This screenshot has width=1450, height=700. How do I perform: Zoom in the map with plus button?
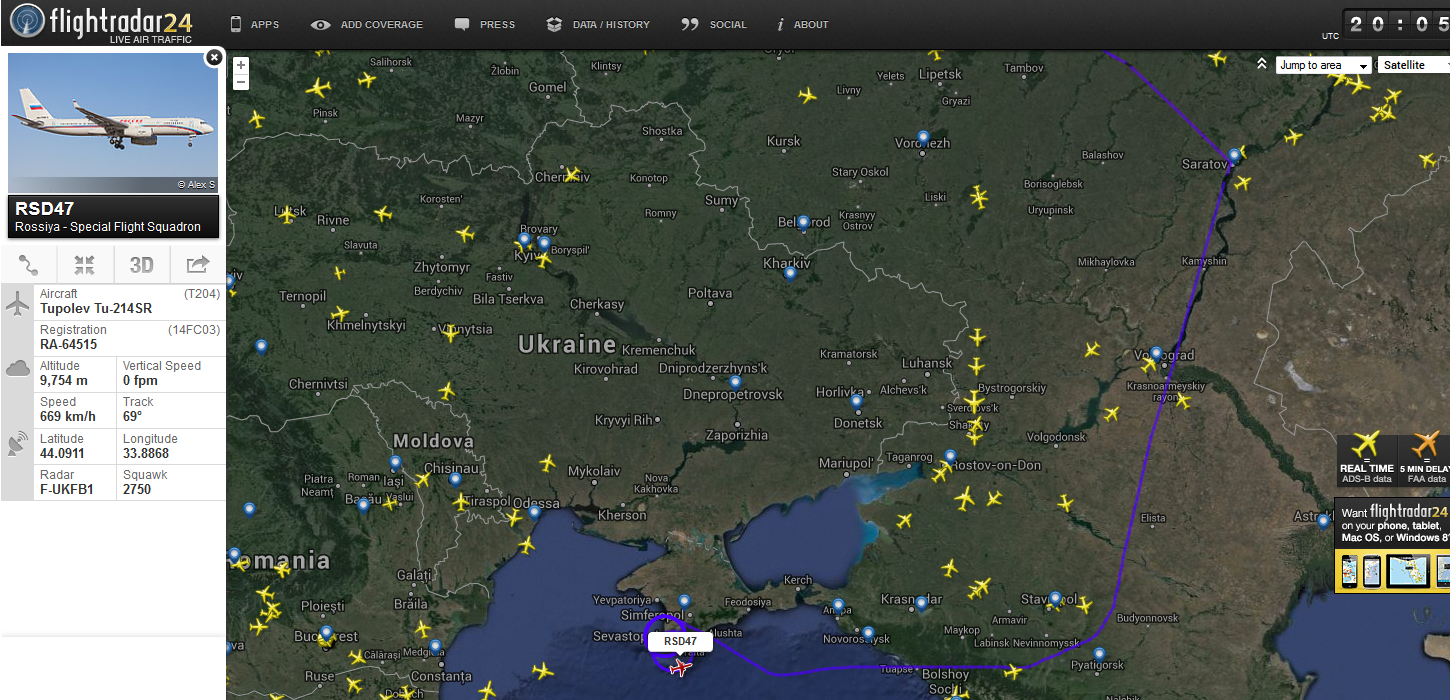coord(241,66)
